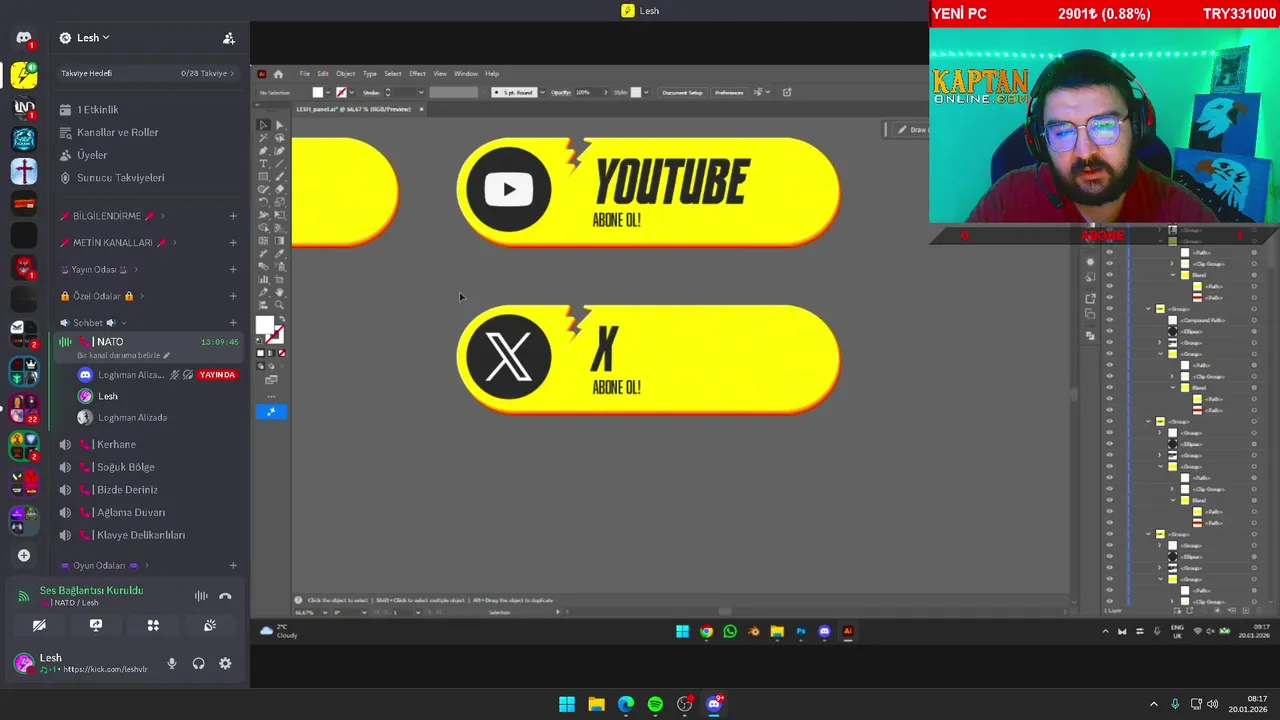Open the Discord soundboard icon
This screenshot has width=1280, height=720.
(x=210, y=625)
